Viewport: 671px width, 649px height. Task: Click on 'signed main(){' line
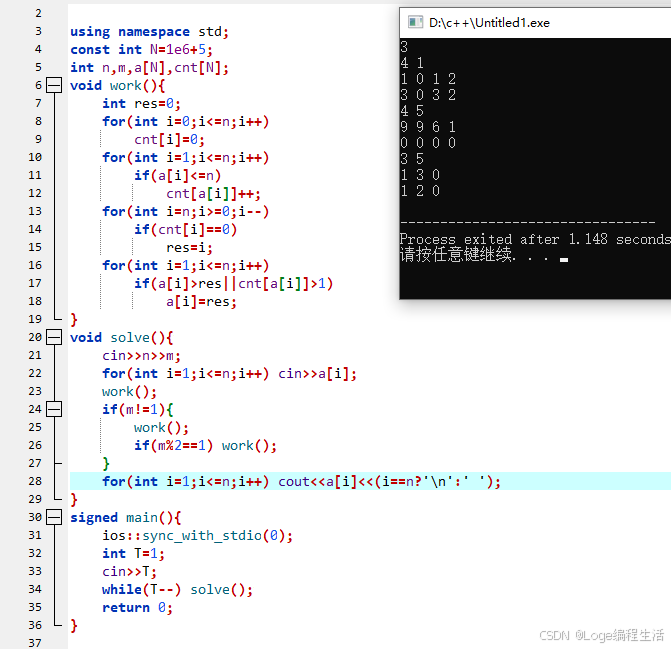[126, 518]
